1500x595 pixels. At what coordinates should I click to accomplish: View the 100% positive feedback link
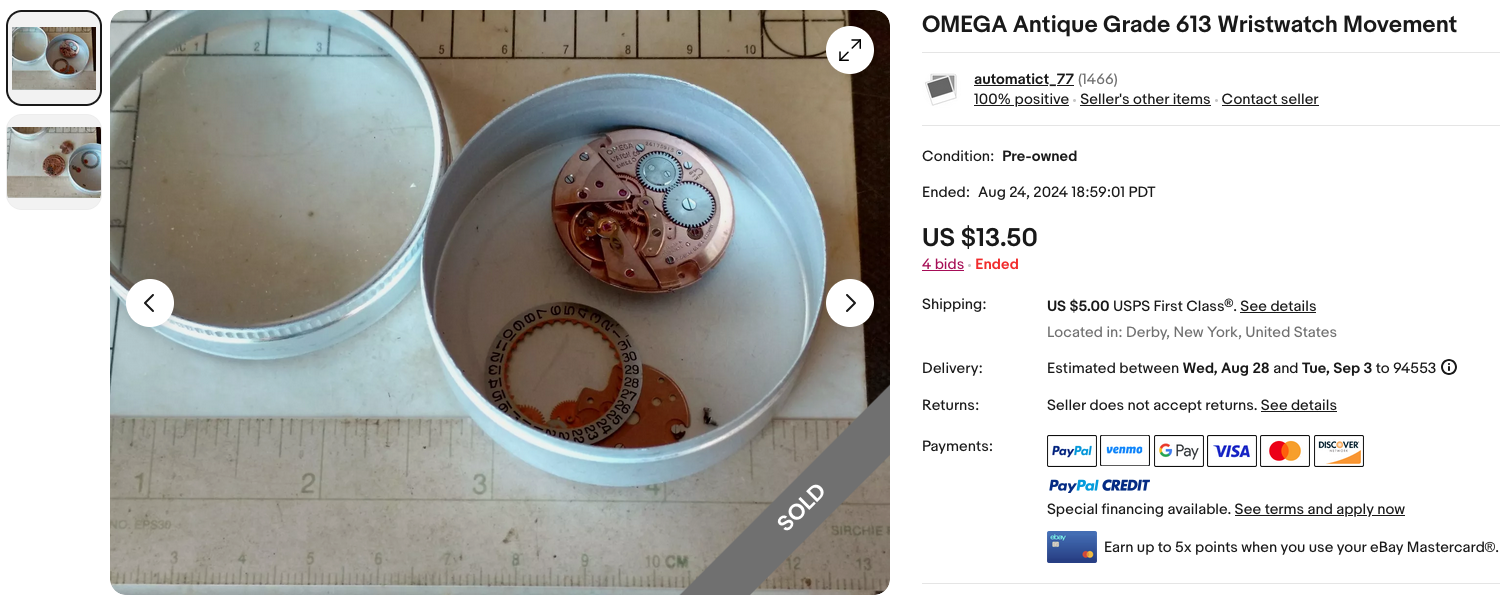tap(1020, 99)
